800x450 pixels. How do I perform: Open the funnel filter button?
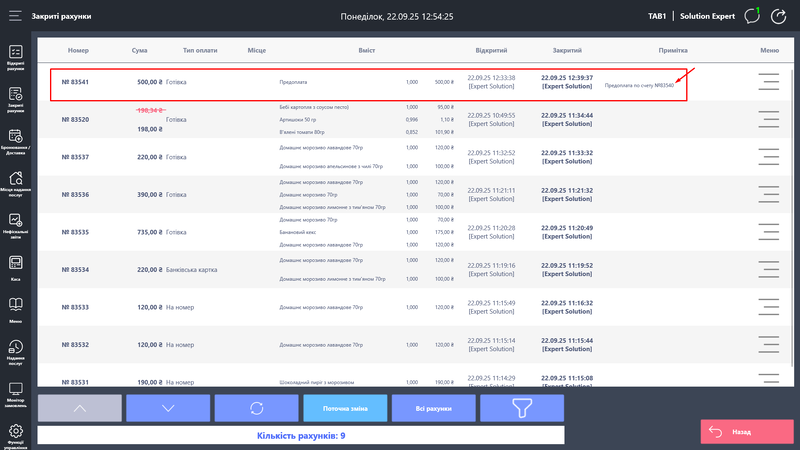point(522,408)
